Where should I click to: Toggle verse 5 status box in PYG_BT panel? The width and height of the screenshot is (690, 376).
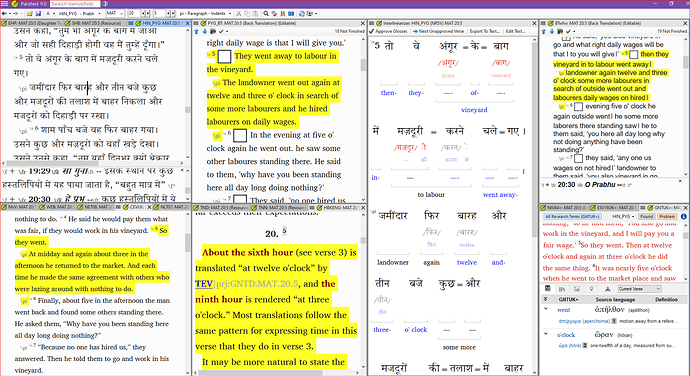pos(224,56)
